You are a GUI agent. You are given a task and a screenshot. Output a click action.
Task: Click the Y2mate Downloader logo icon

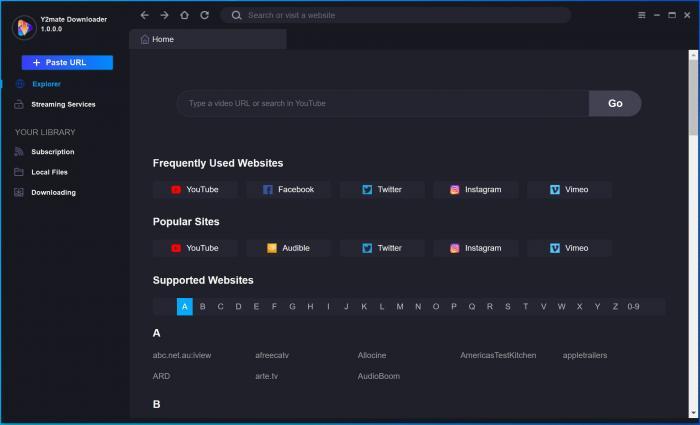(24, 28)
